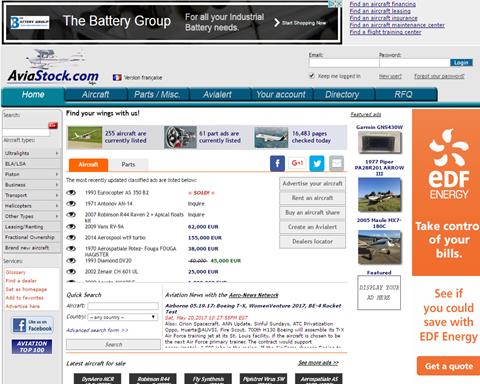The height and width of the screenshot is (384, 480).
Task: Share on Twitter with the bird icon
Action: [x=317, y=164]
